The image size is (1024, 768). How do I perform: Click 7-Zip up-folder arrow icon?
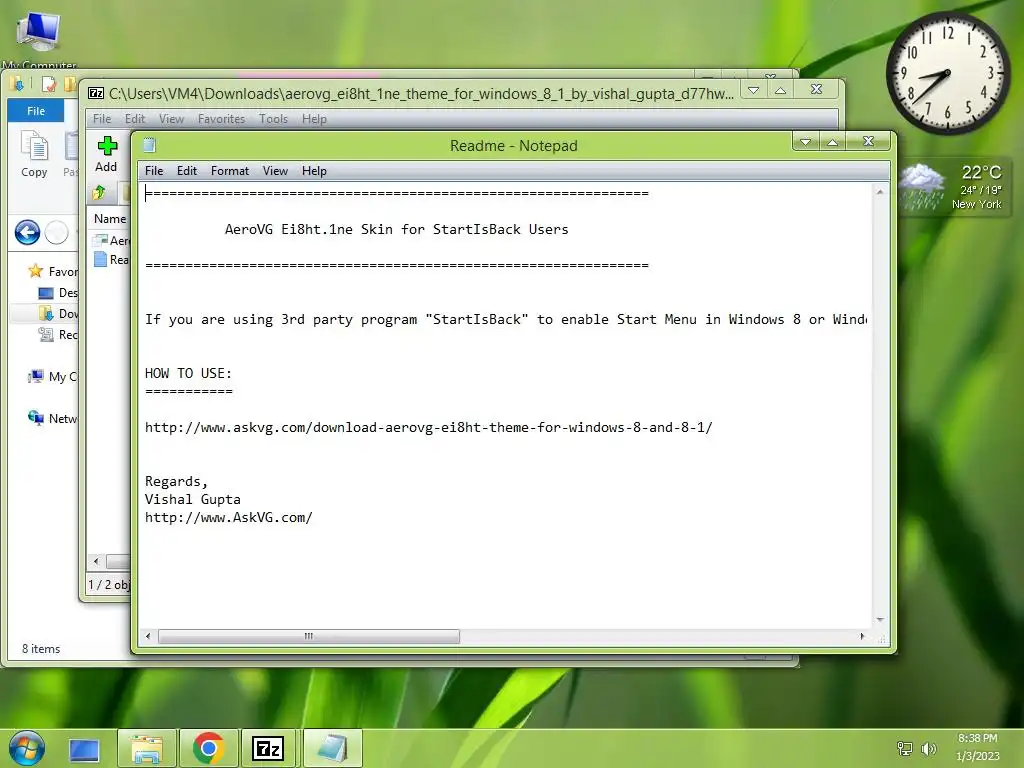(x=99, y=192)
